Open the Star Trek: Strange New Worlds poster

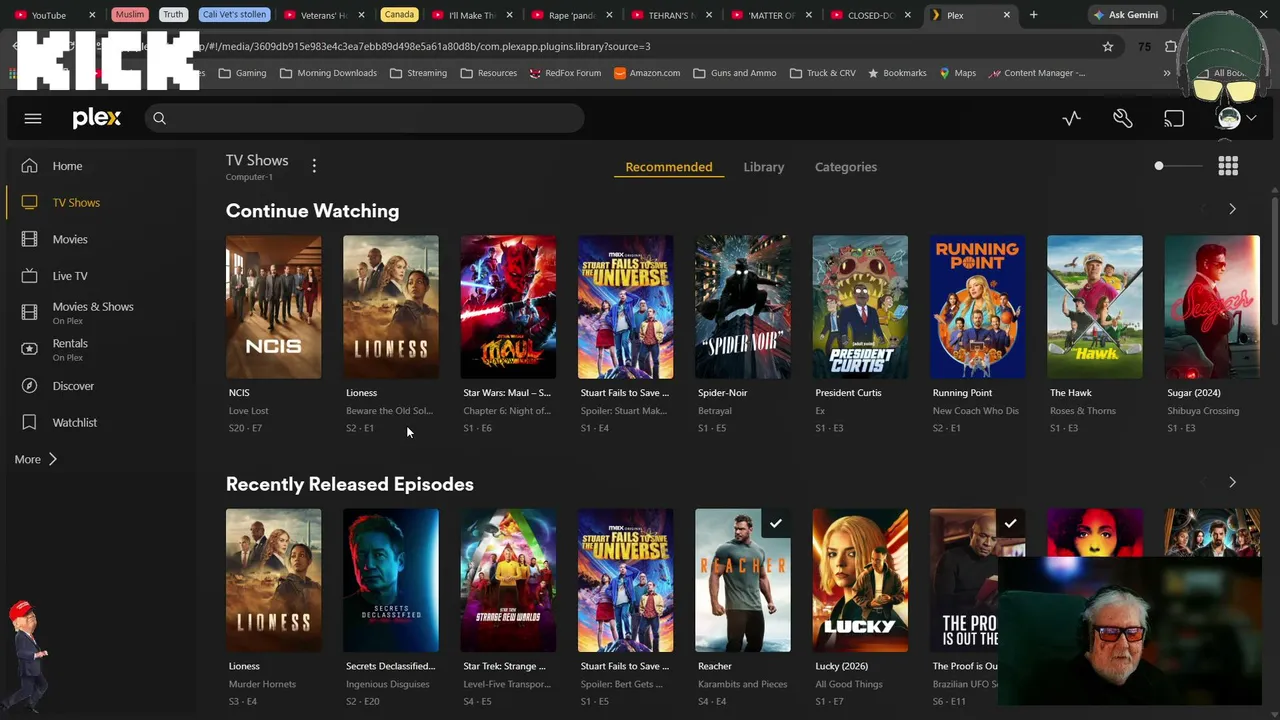click(508, 580)
